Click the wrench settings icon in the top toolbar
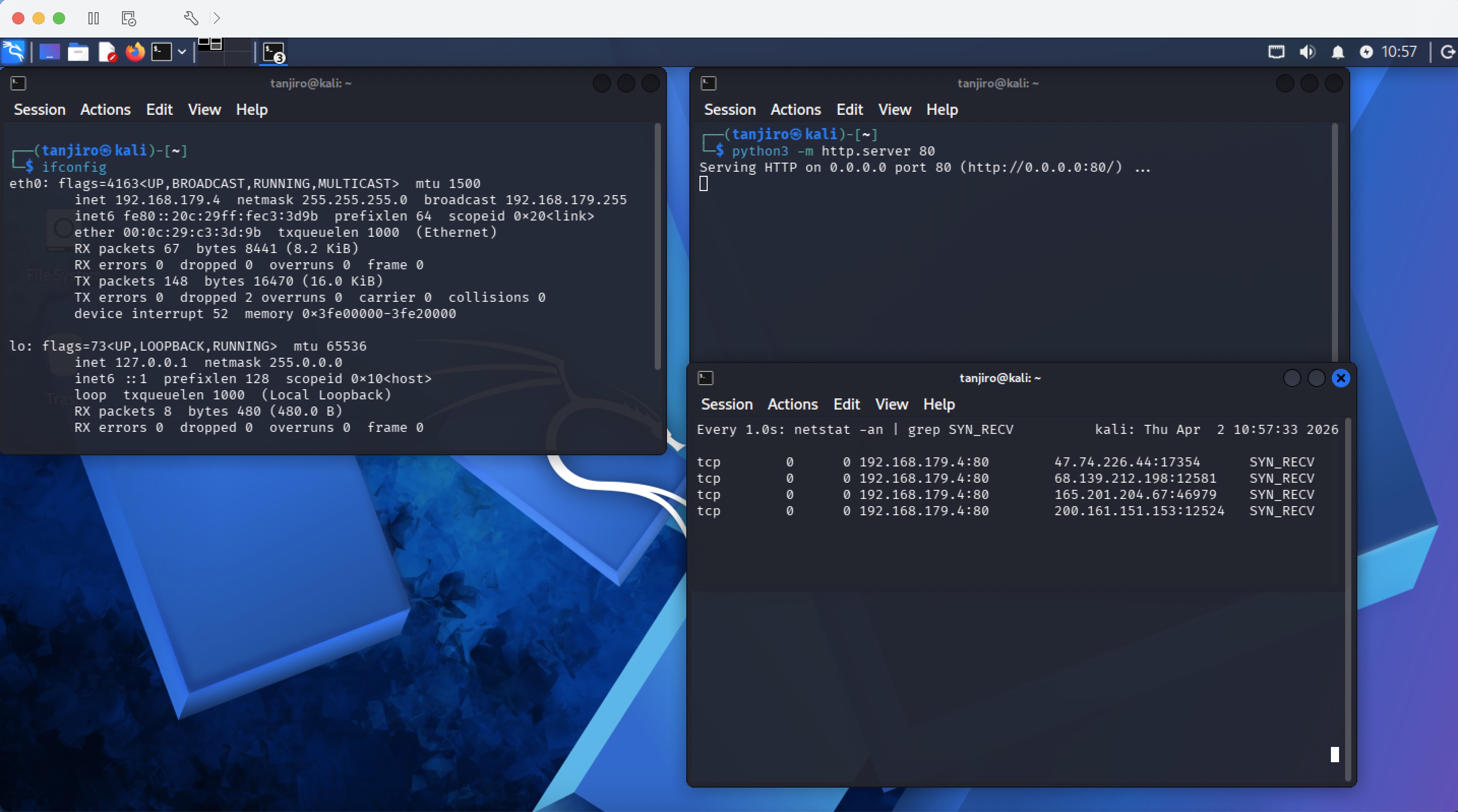The width and height of the screenshot is (1458, 812). 191,19
